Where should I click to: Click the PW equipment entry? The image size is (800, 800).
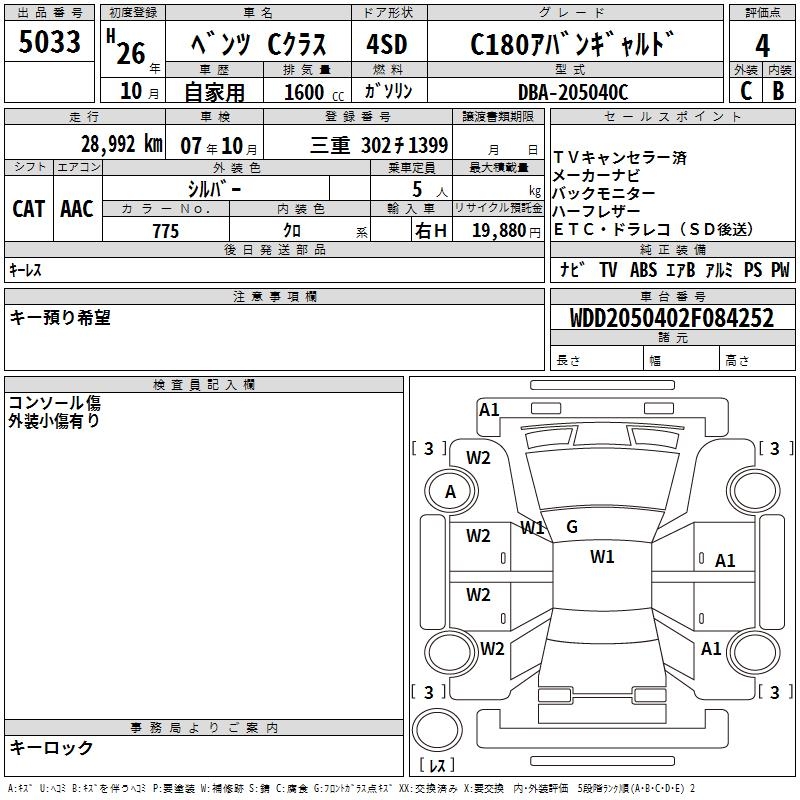pyautogui.click(x=780, y=269)
